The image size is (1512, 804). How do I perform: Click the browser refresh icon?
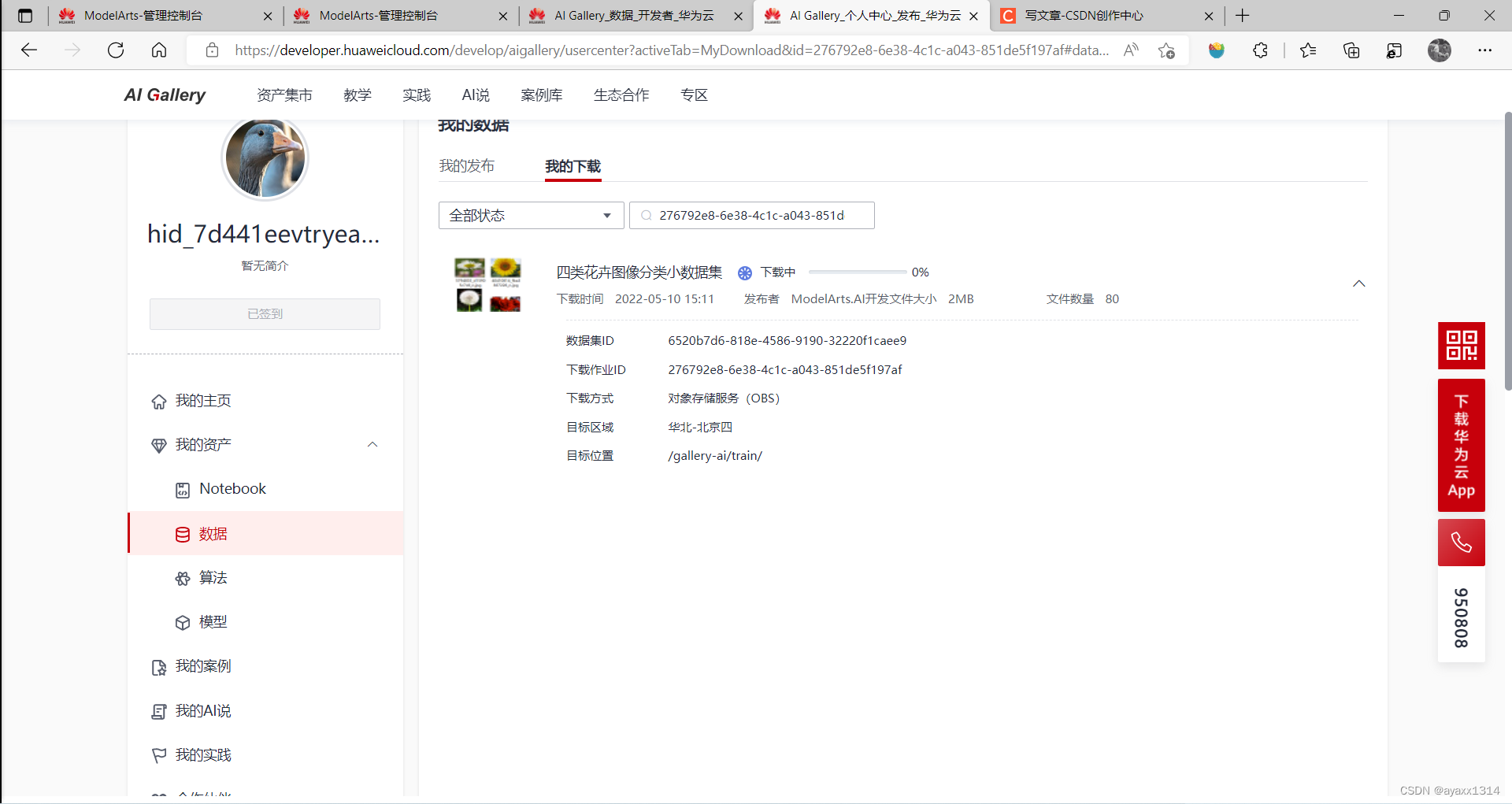pyautogui.click(x=116, y=50)
